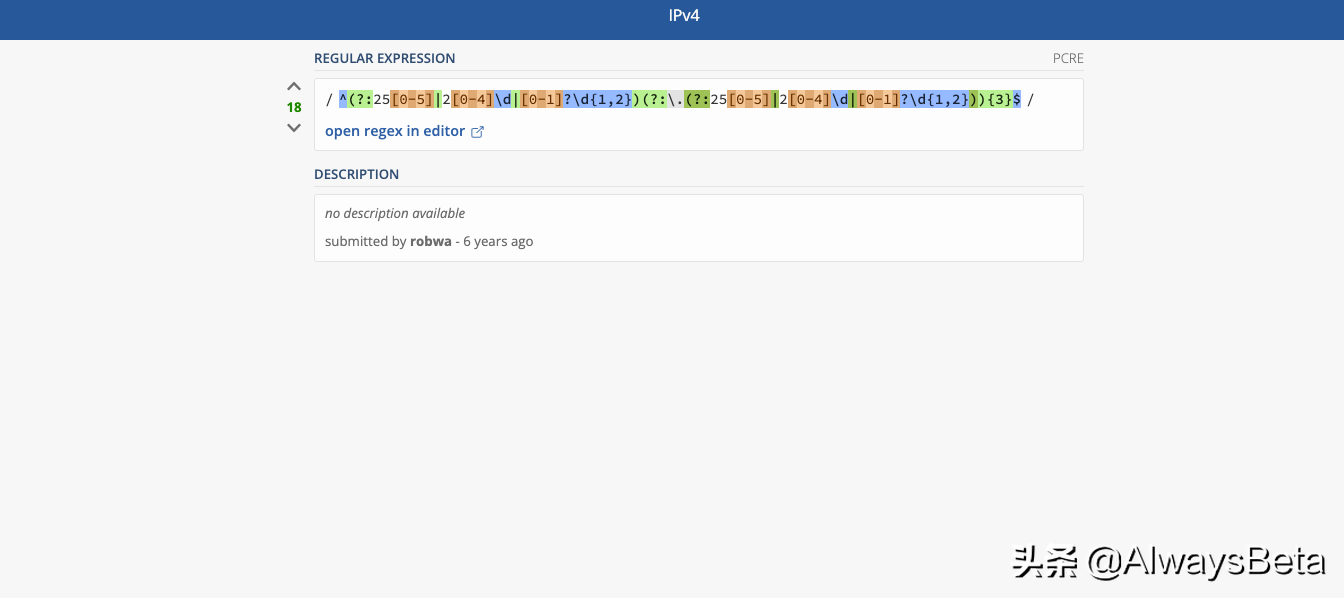Screen dimensions: 1344x598
Task: Click the dollar sign anchor ending the regex
Action: point(1017,99)
